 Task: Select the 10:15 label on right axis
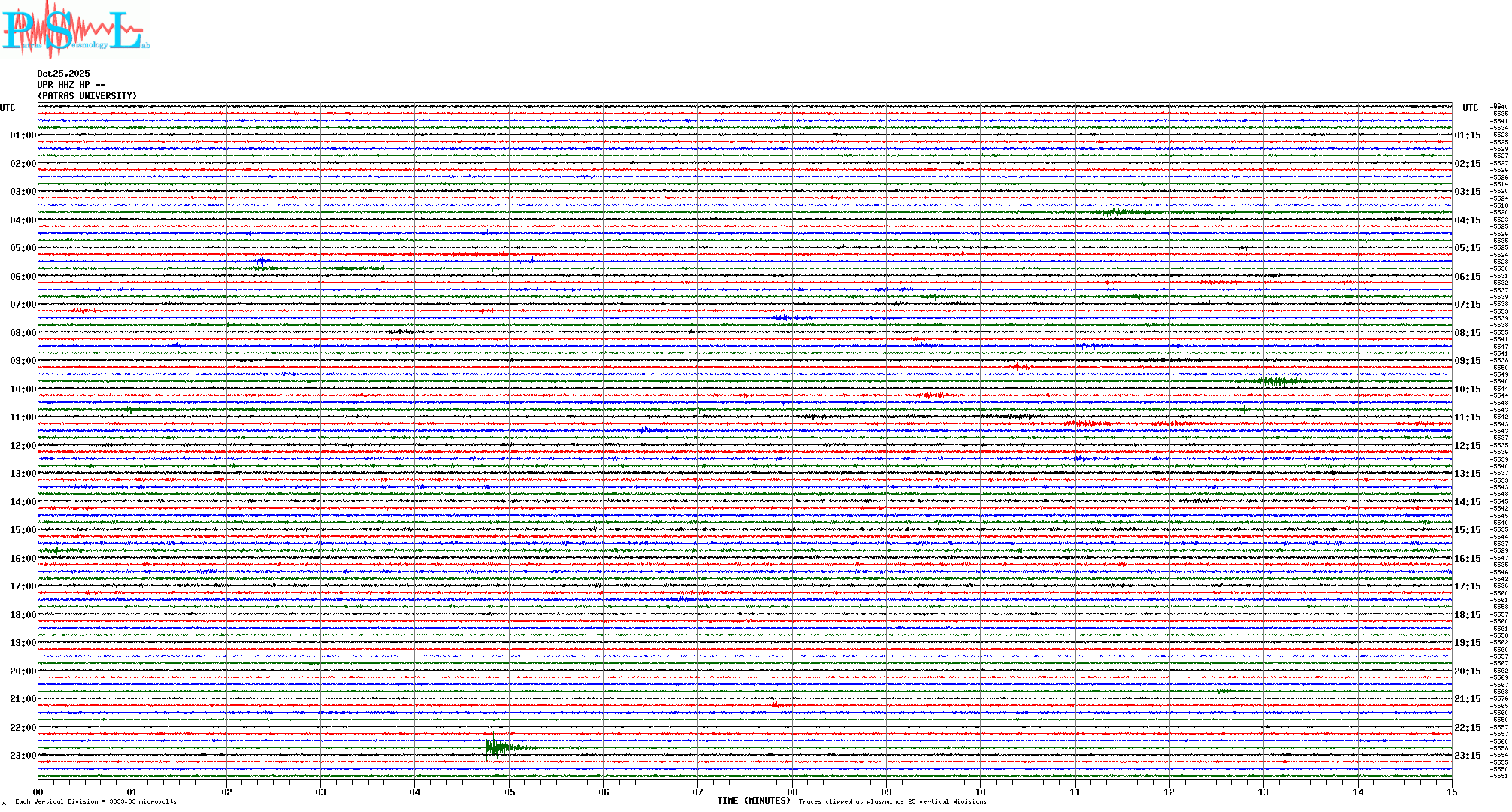click(1467, 389)
